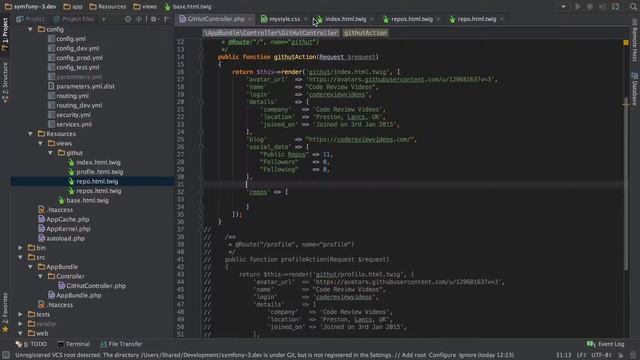Click the views breadcrumb in navigation bar

[x=145, y=7]
